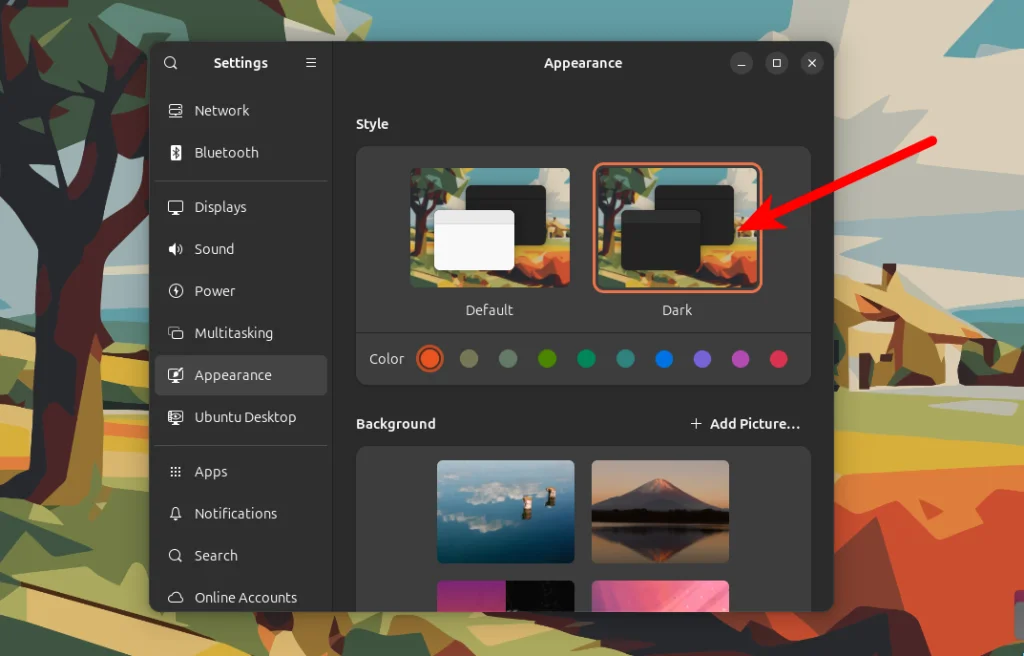Pick the purple accent color swatch
The width and height of the screenshot is (1024, 656).
pos(701,359)
